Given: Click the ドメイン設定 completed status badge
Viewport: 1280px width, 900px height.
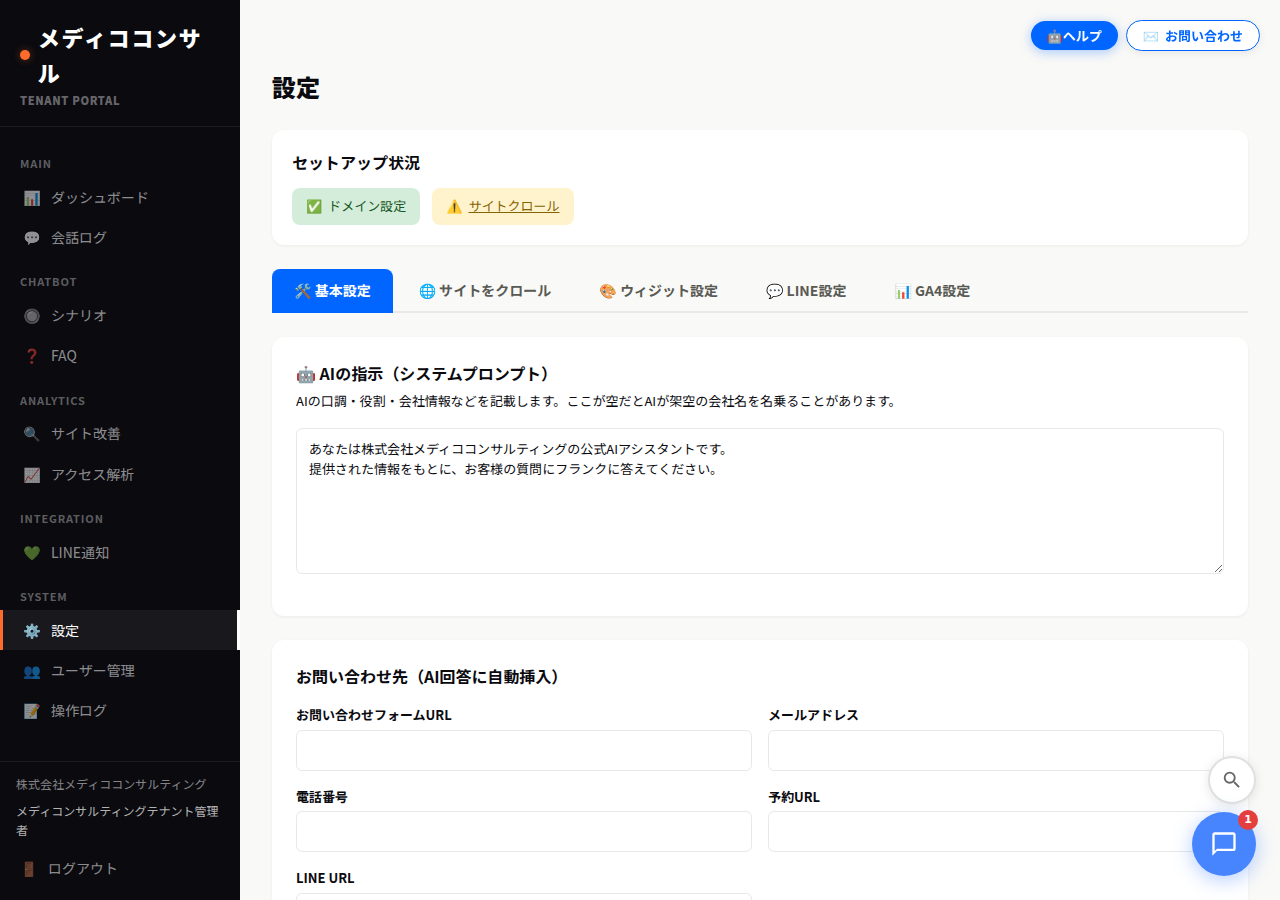Looking at the screenshot, I should click(x=356, y=206).
